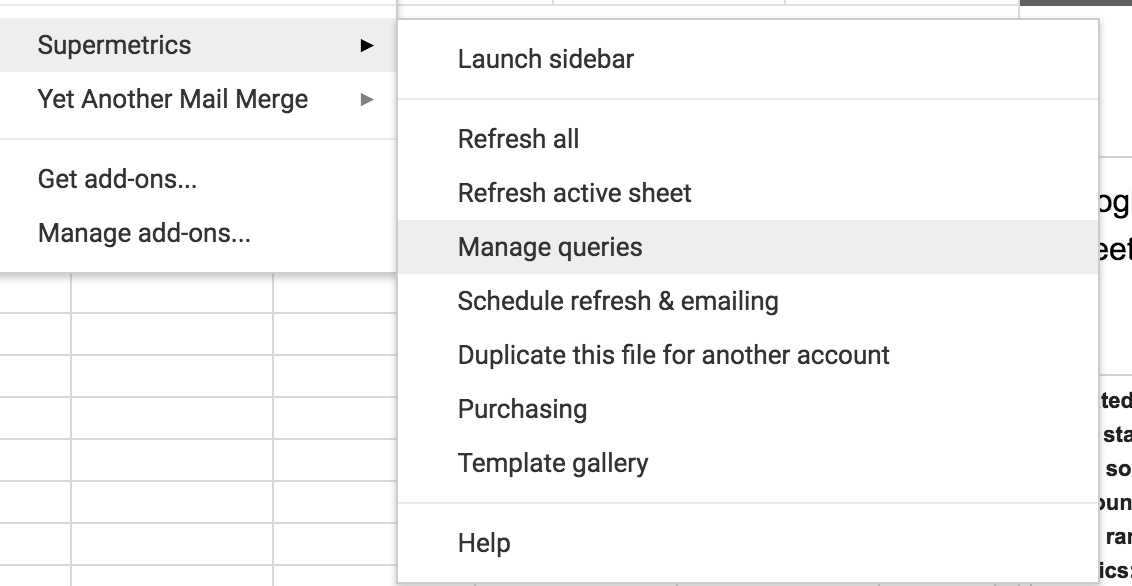Expand the Supermetrics submenu arrow
Image resolution: width=1132 pixels, height=586 pixels.
pyautogui.click(x=367, y=45)
